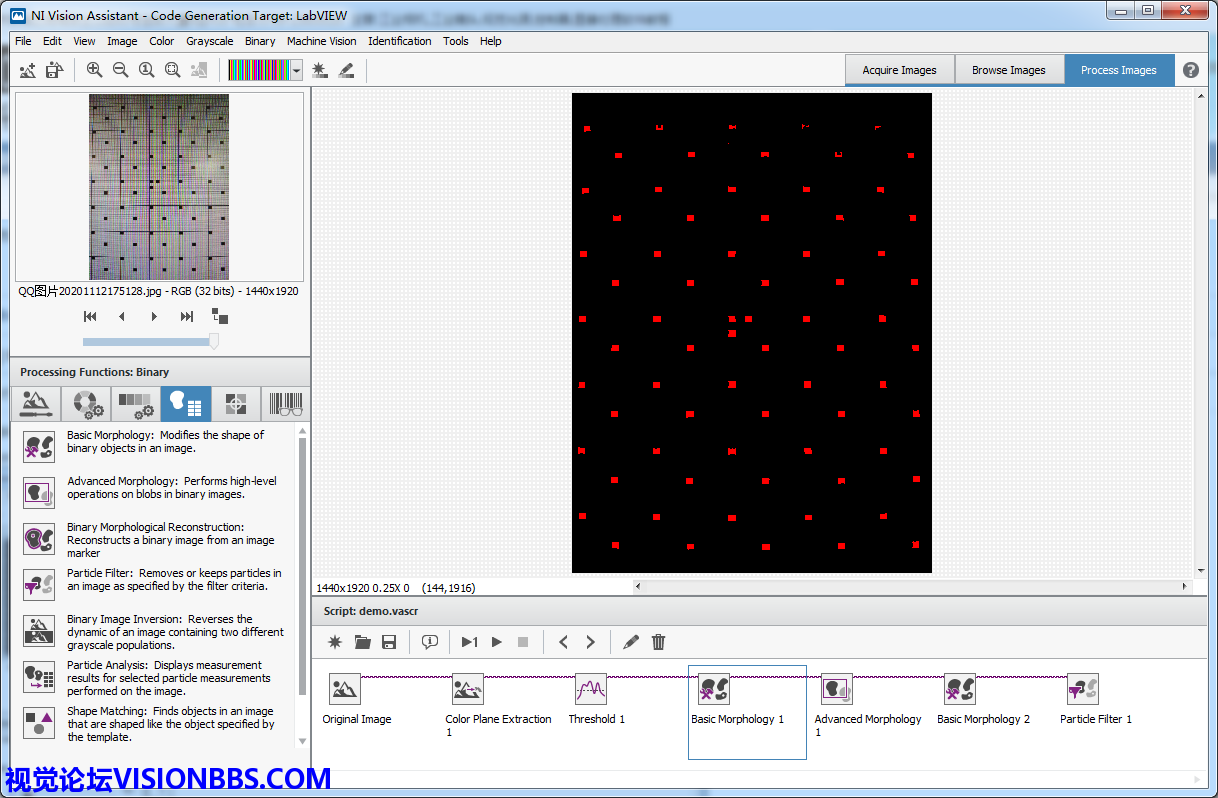This screenshot has width=1218, height=798.
Task: Toggle the image browser thumbnail view icon
Action: pos(220,317)
